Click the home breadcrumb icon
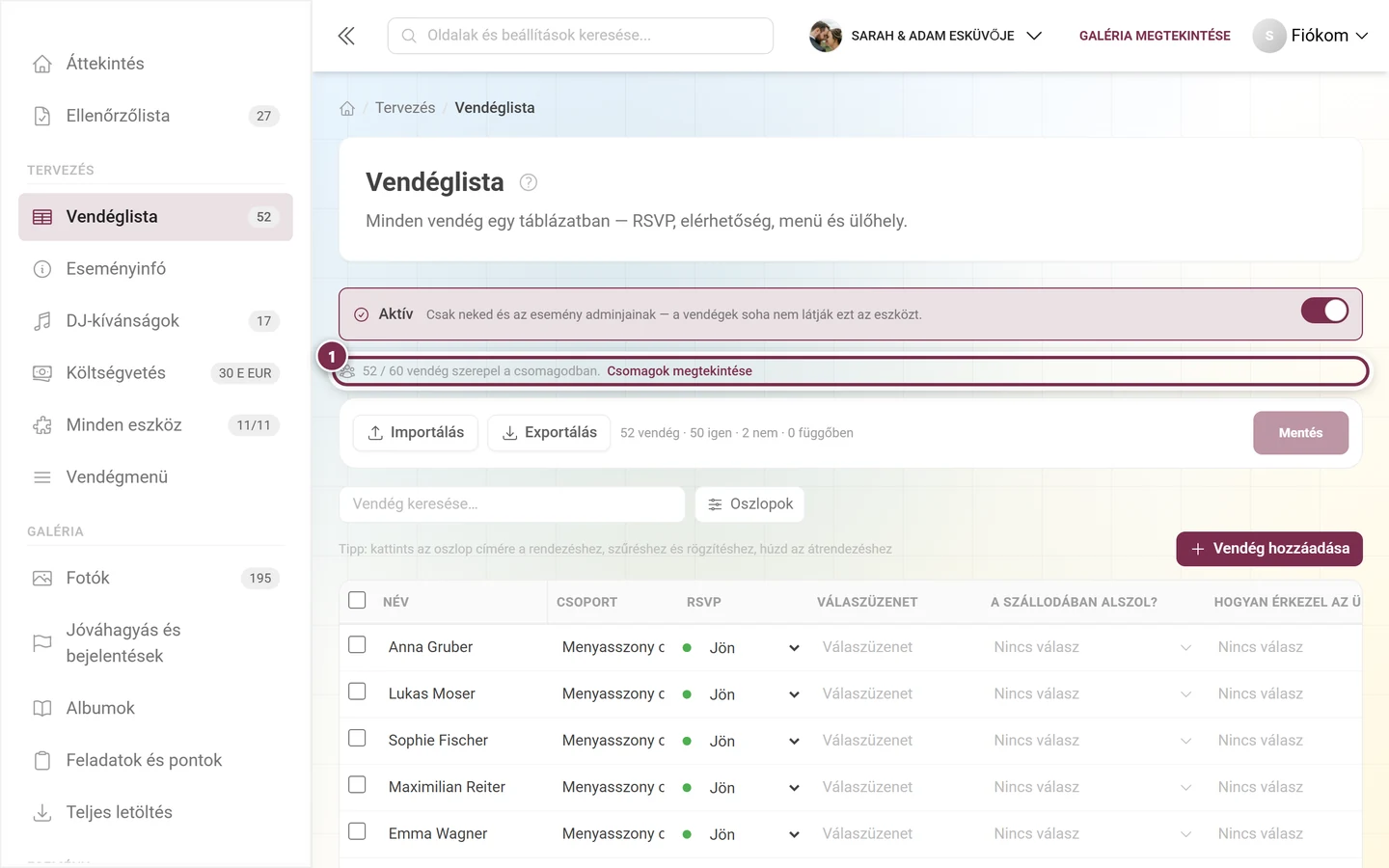The image size is (1389, 868). [x=347, y=108]
